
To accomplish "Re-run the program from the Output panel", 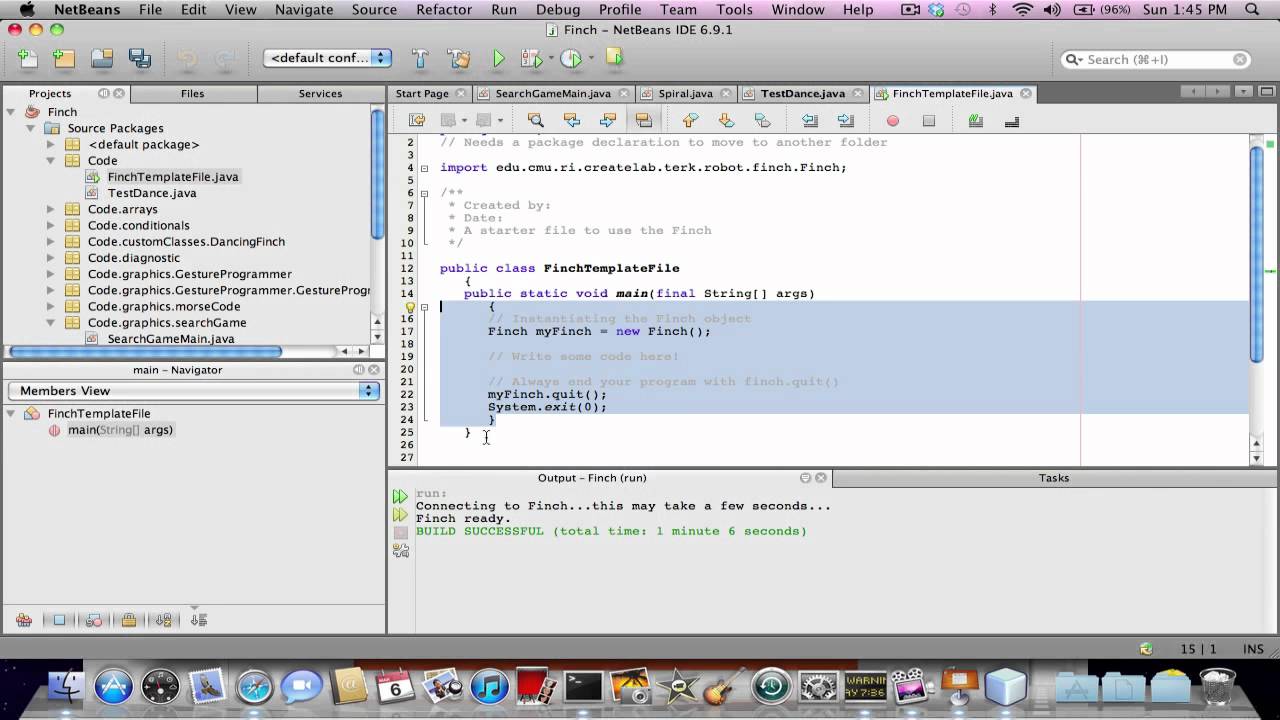I will (x=400, y=496).
